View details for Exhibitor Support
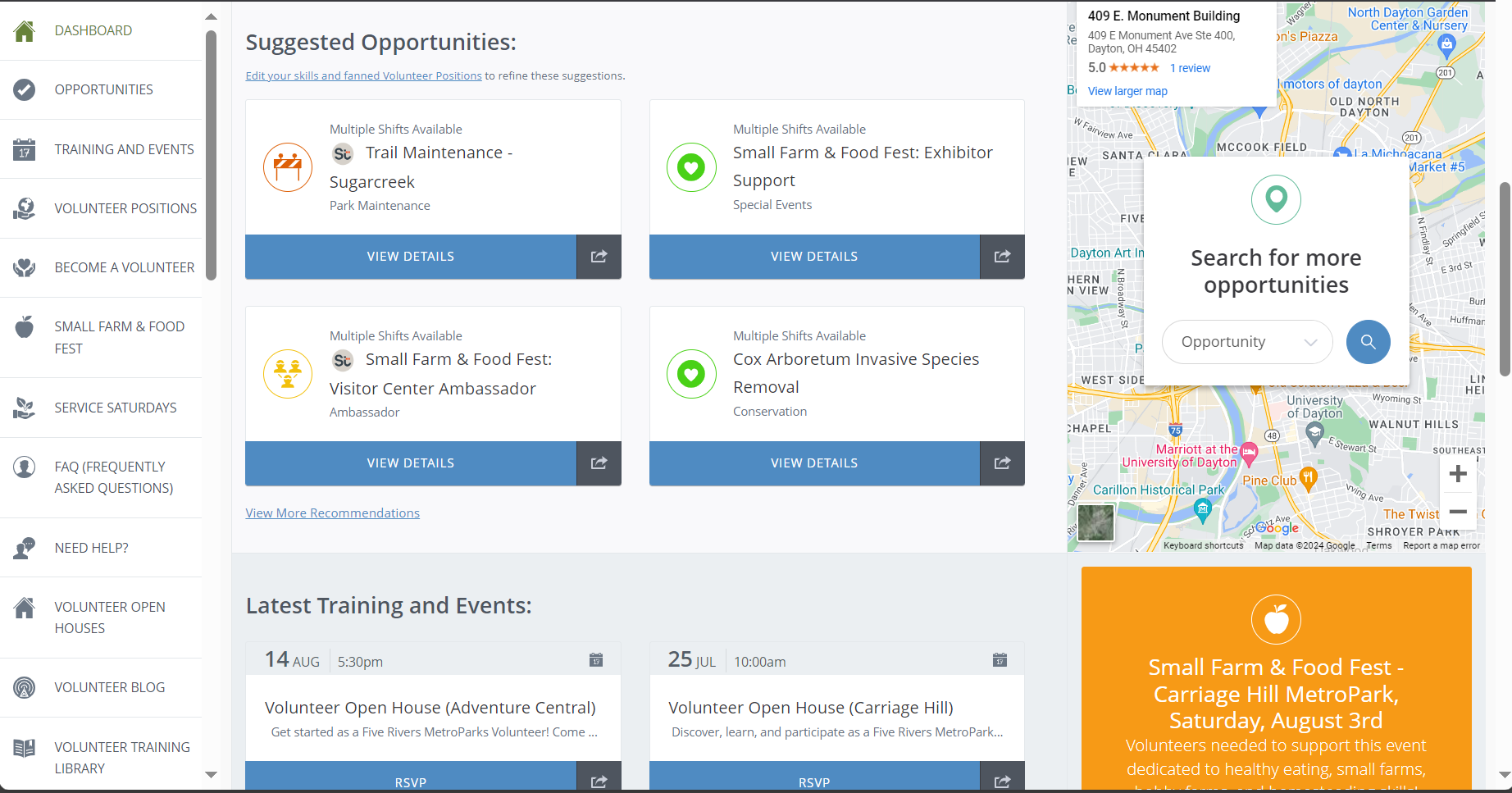This screenshot has width=1512, height=793. pyautogui.click(x=814, y=257)
